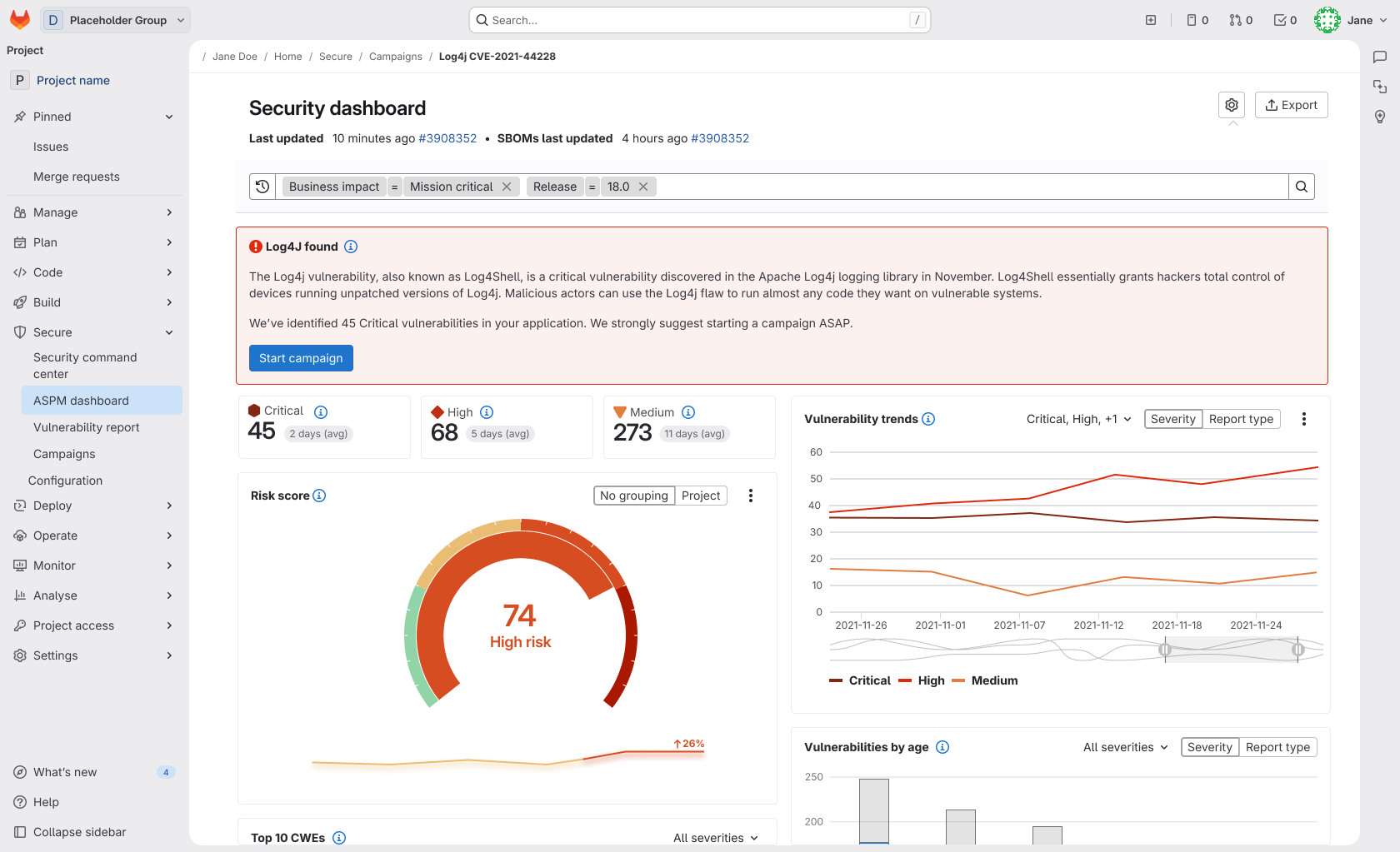This screenshot has width=1400, height=852.
Task: Select Report type in Vulnerabilities by age
Action: (x=1277, y=747)
